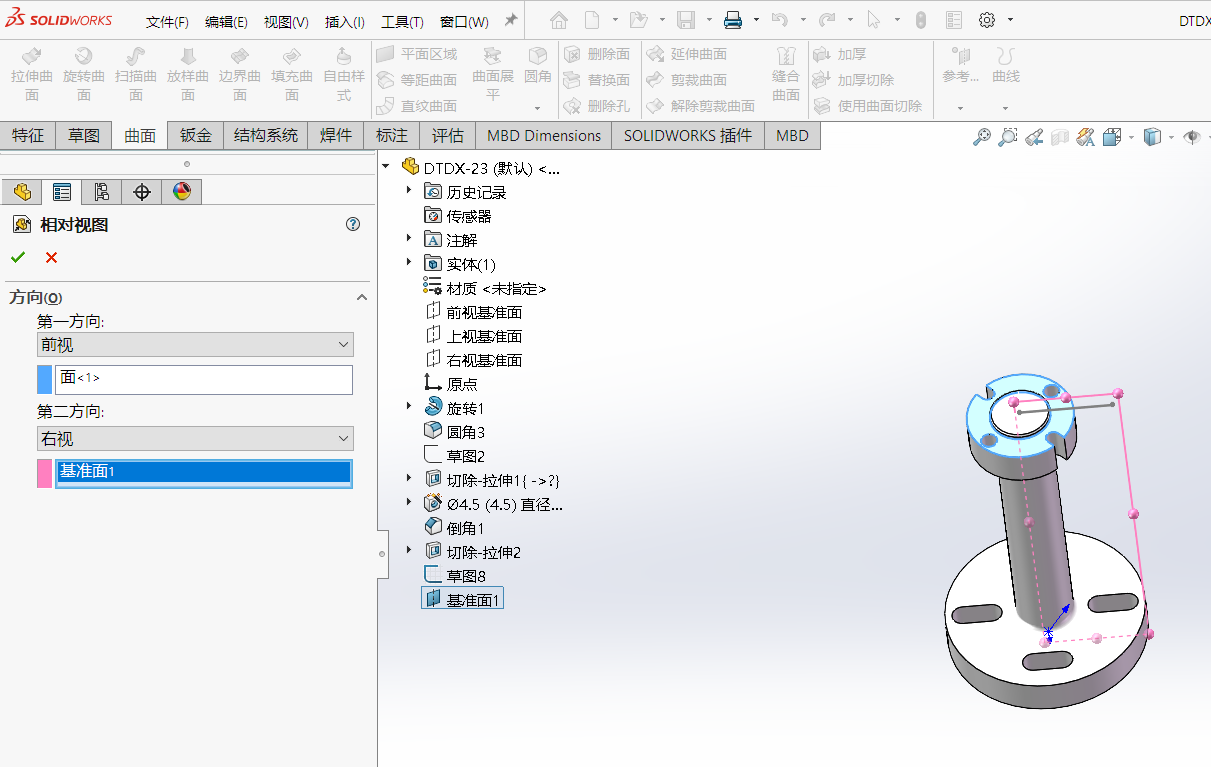The width and height of the screenshot is (1211, 767).
Task: Switch to the 钣金 tab
Action: click(196, 136)
